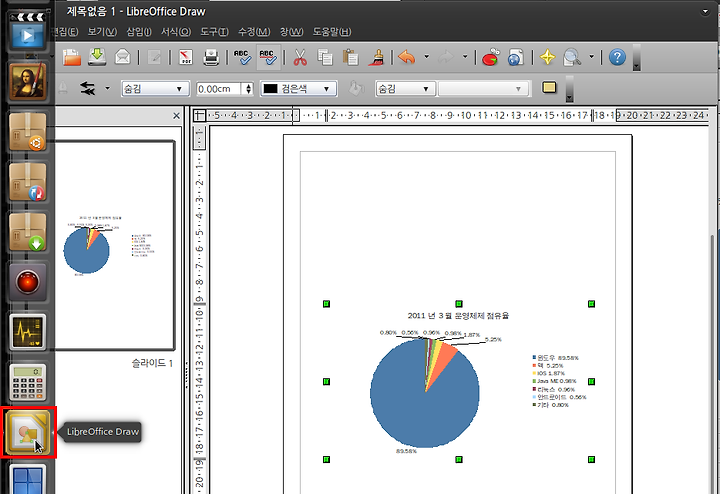720x494 pixels.
Task: Click the LibreOffice Draw dock icon
Action: (28, 432)
